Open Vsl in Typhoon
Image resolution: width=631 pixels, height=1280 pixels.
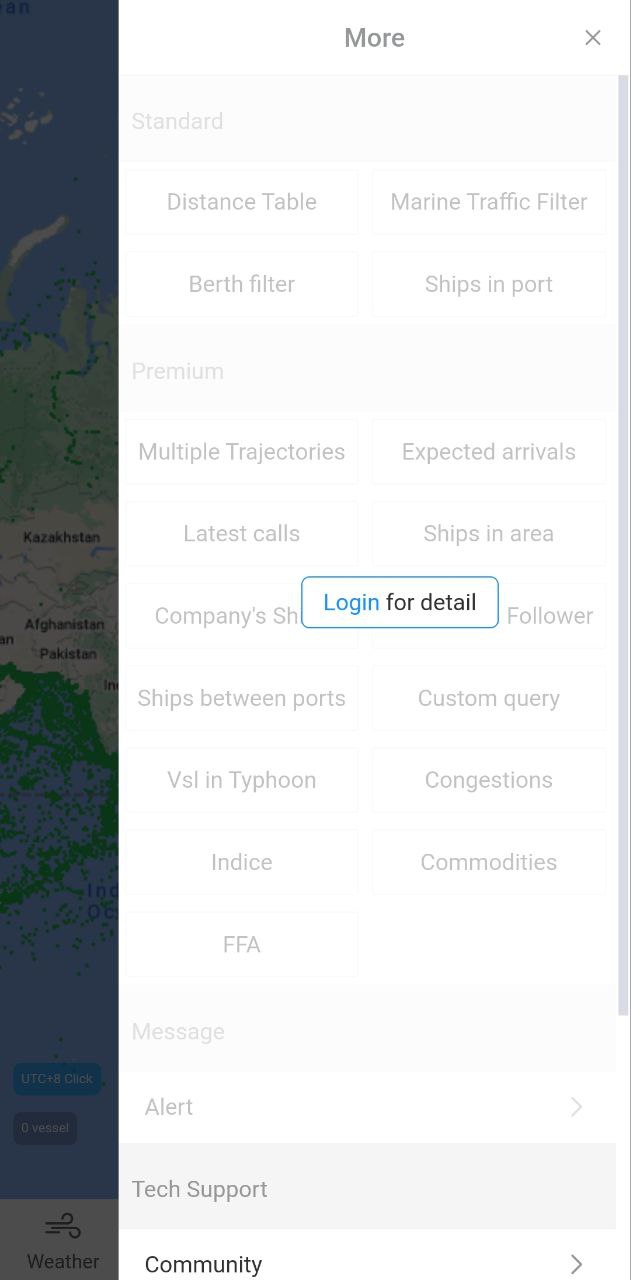click(x=241, y=780)
